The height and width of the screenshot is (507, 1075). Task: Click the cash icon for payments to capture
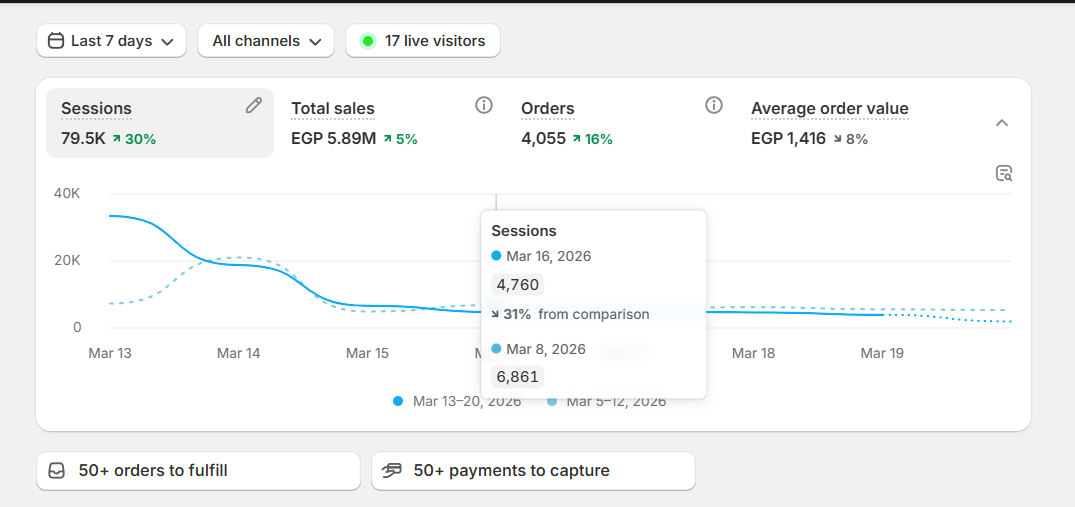coord(392,470)
